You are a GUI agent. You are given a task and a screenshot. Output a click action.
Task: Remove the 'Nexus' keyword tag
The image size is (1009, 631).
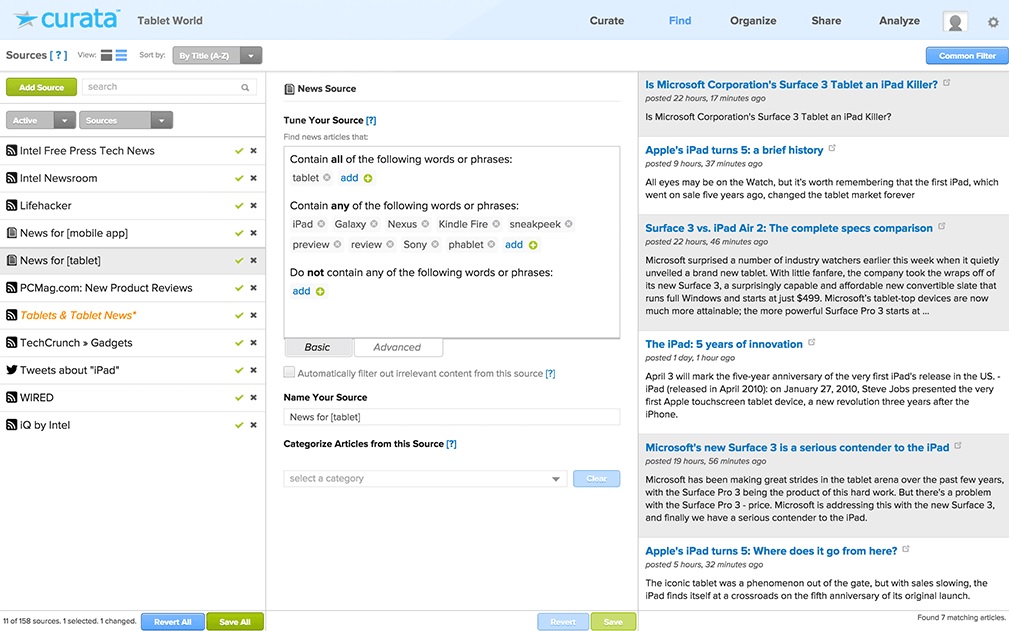pos(425,224)
